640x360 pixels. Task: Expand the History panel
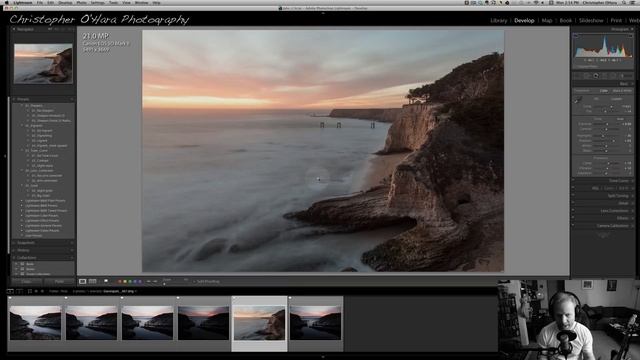(x=14, y=250)
